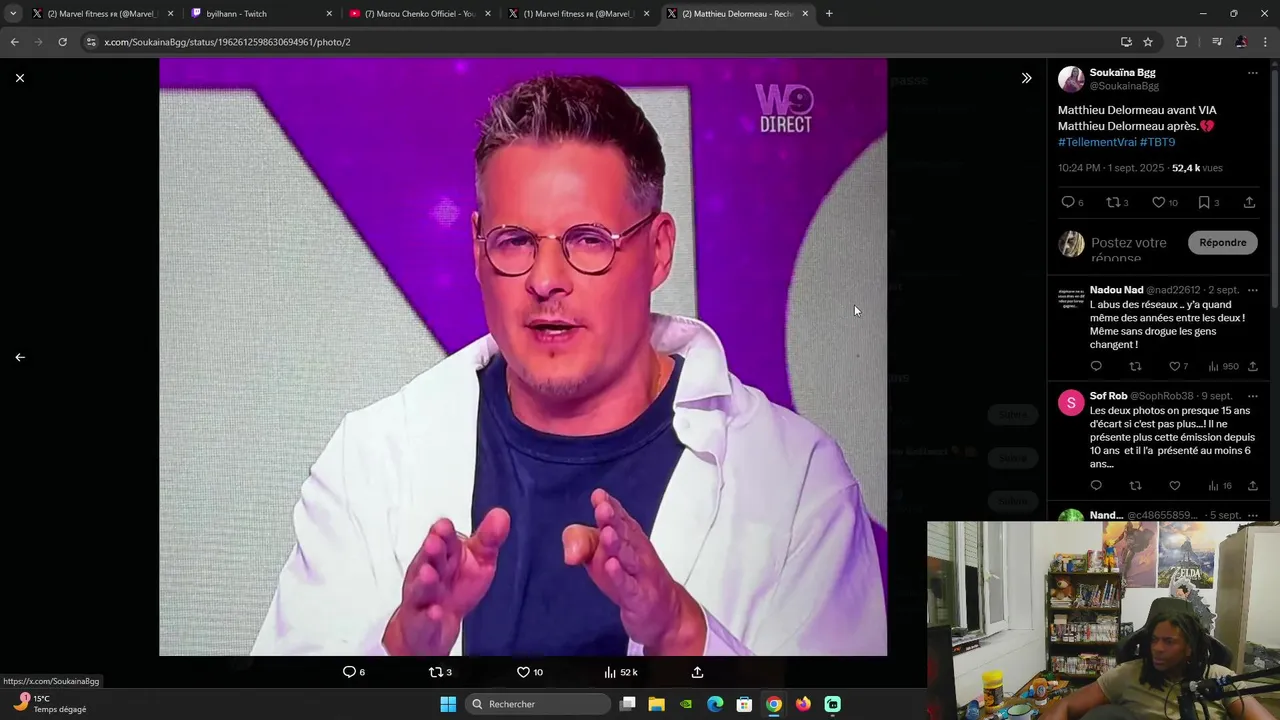The width and height of the screenshot is (1280, 720).
Task: Share Soukaïna's post from the side panel
Action: pos(1249,202)
